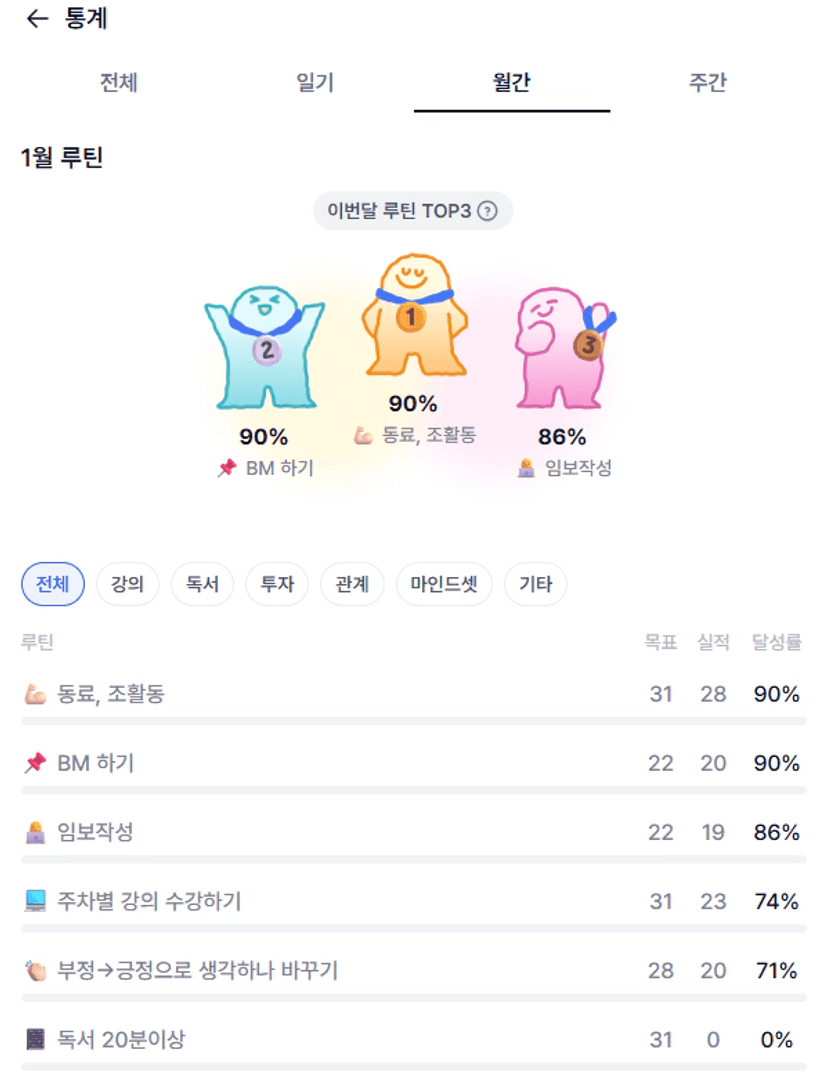Click the clapping hands icon in 부정→긍정 row

click(35, 971)
